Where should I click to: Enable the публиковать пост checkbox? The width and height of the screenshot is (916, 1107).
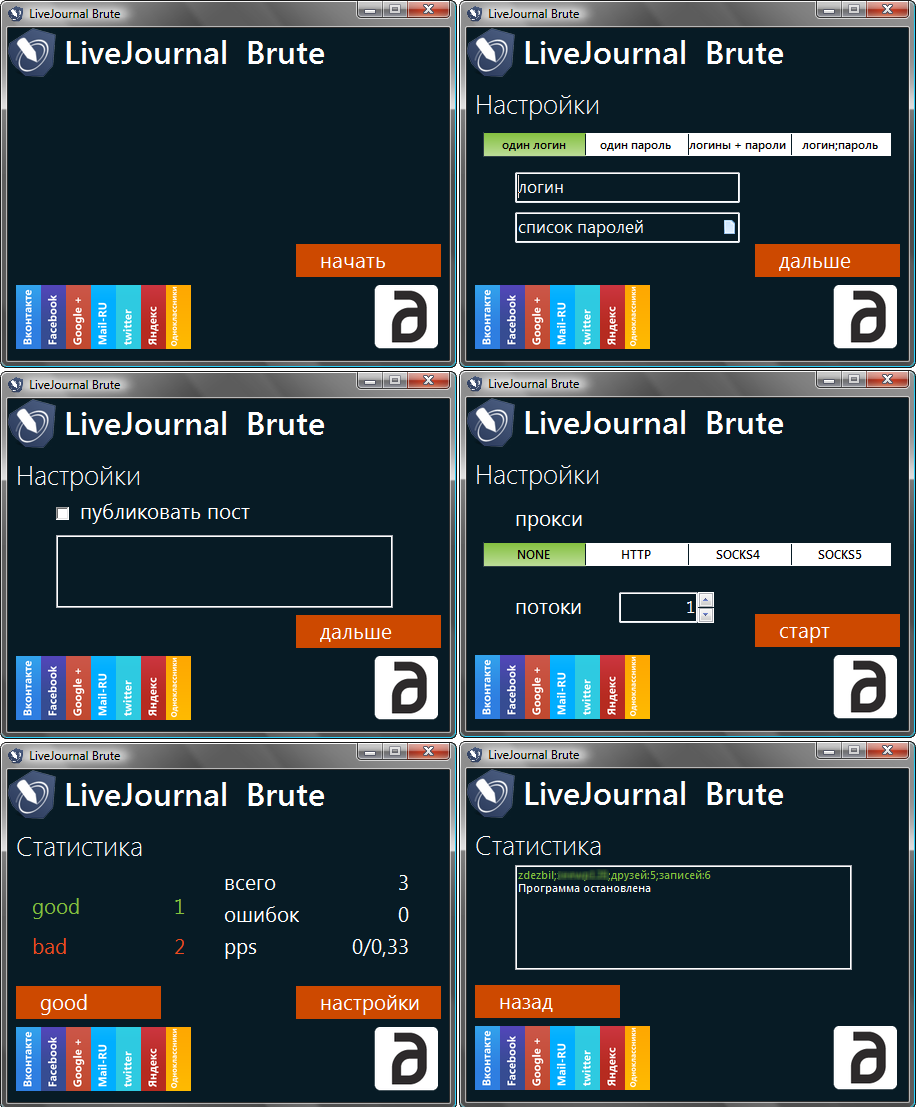[63, 513]
